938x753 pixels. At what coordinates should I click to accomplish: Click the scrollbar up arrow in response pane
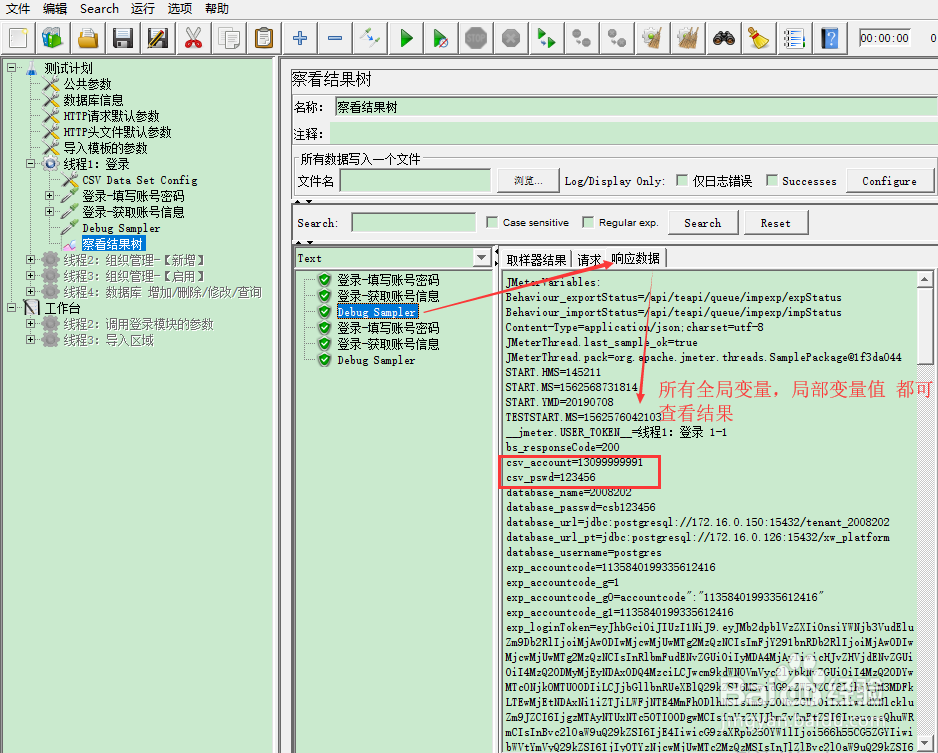(x=925, y=279)
